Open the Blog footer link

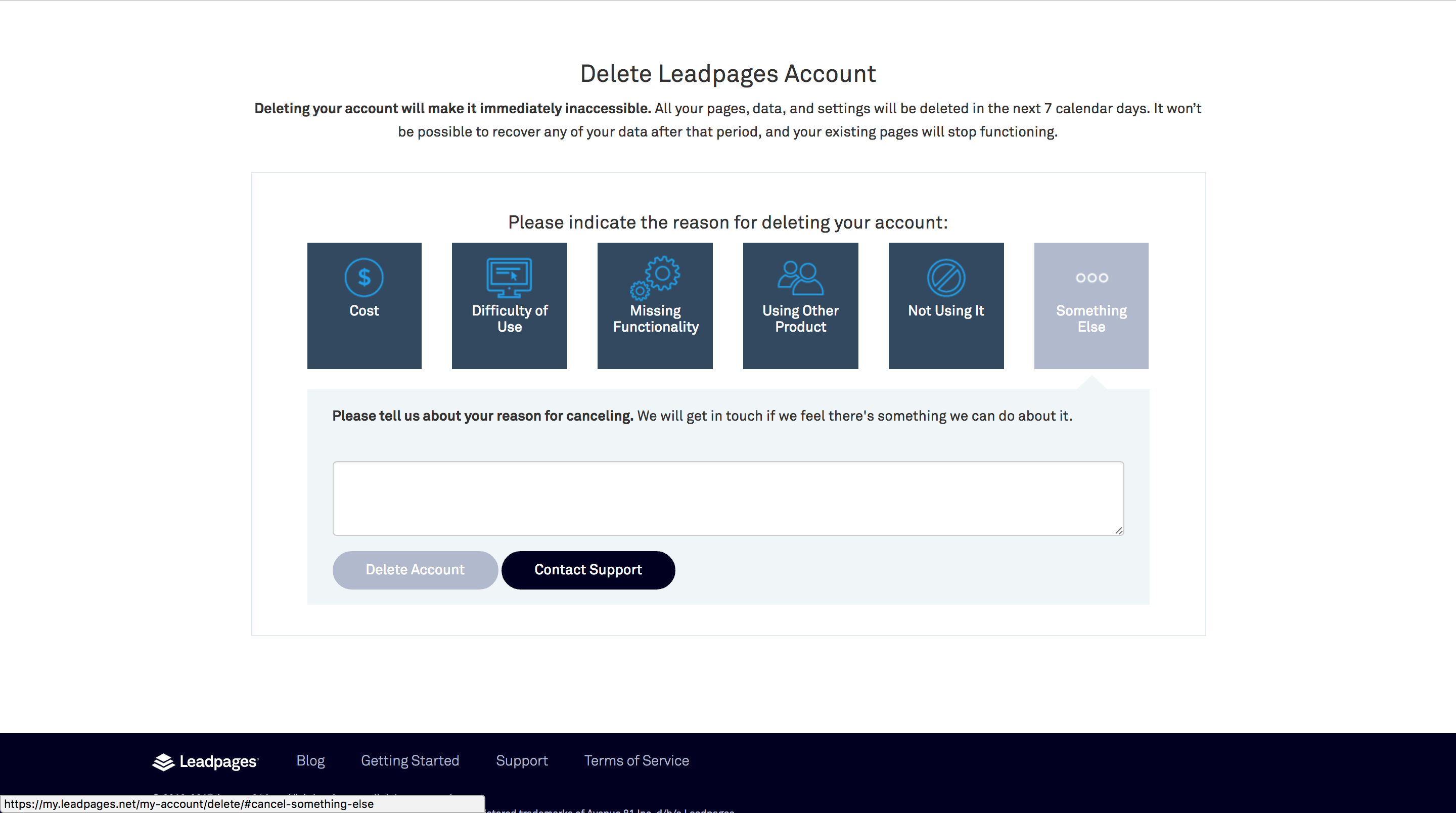tap(310, 760)
